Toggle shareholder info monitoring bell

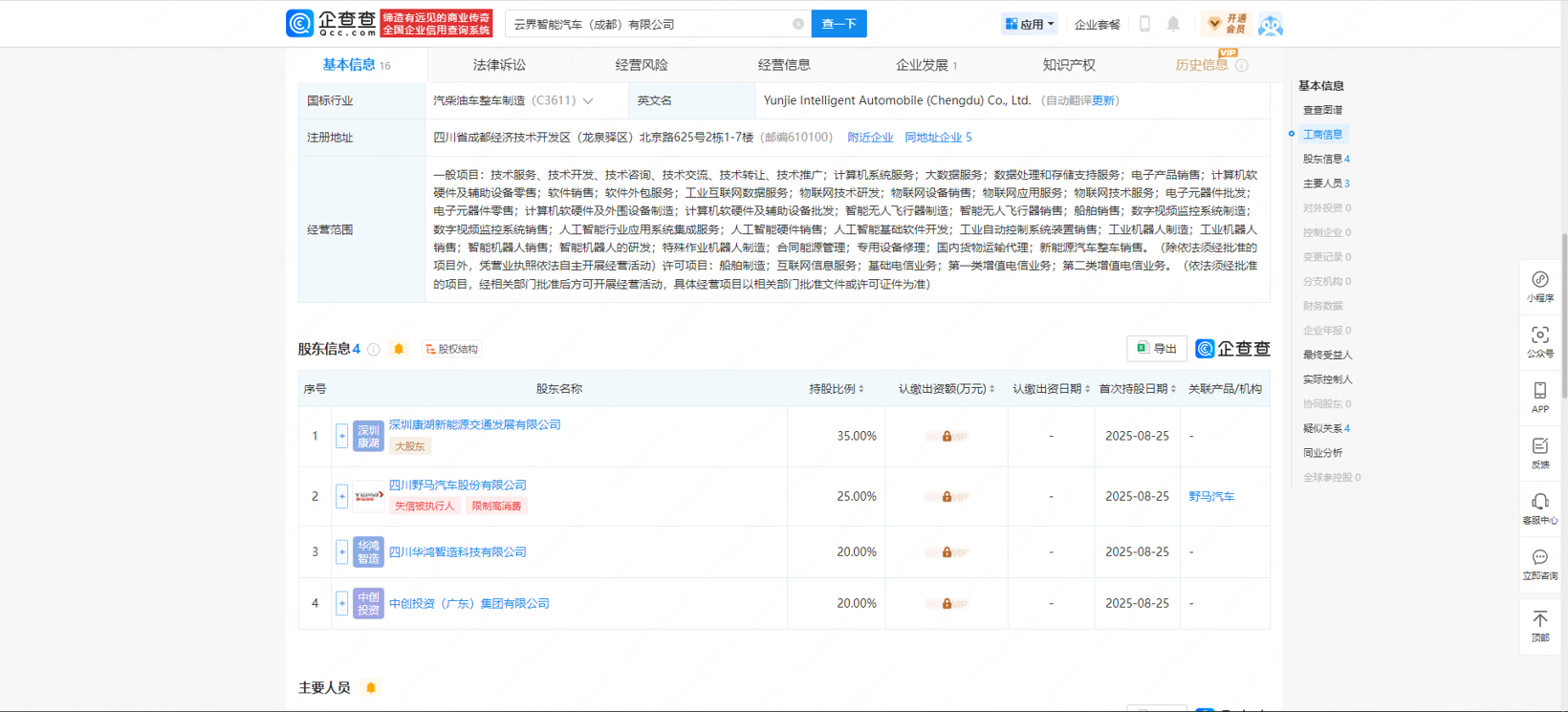399,350
